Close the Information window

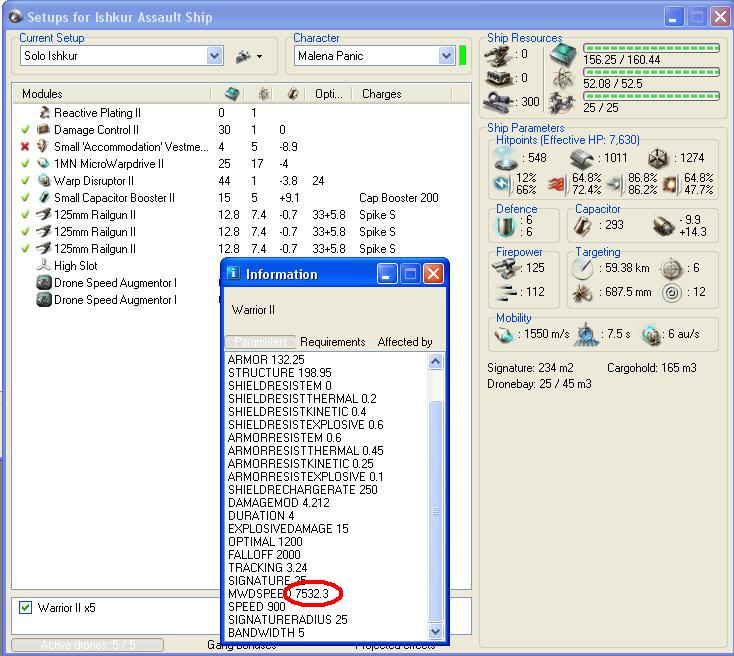[x=433, y=273]
